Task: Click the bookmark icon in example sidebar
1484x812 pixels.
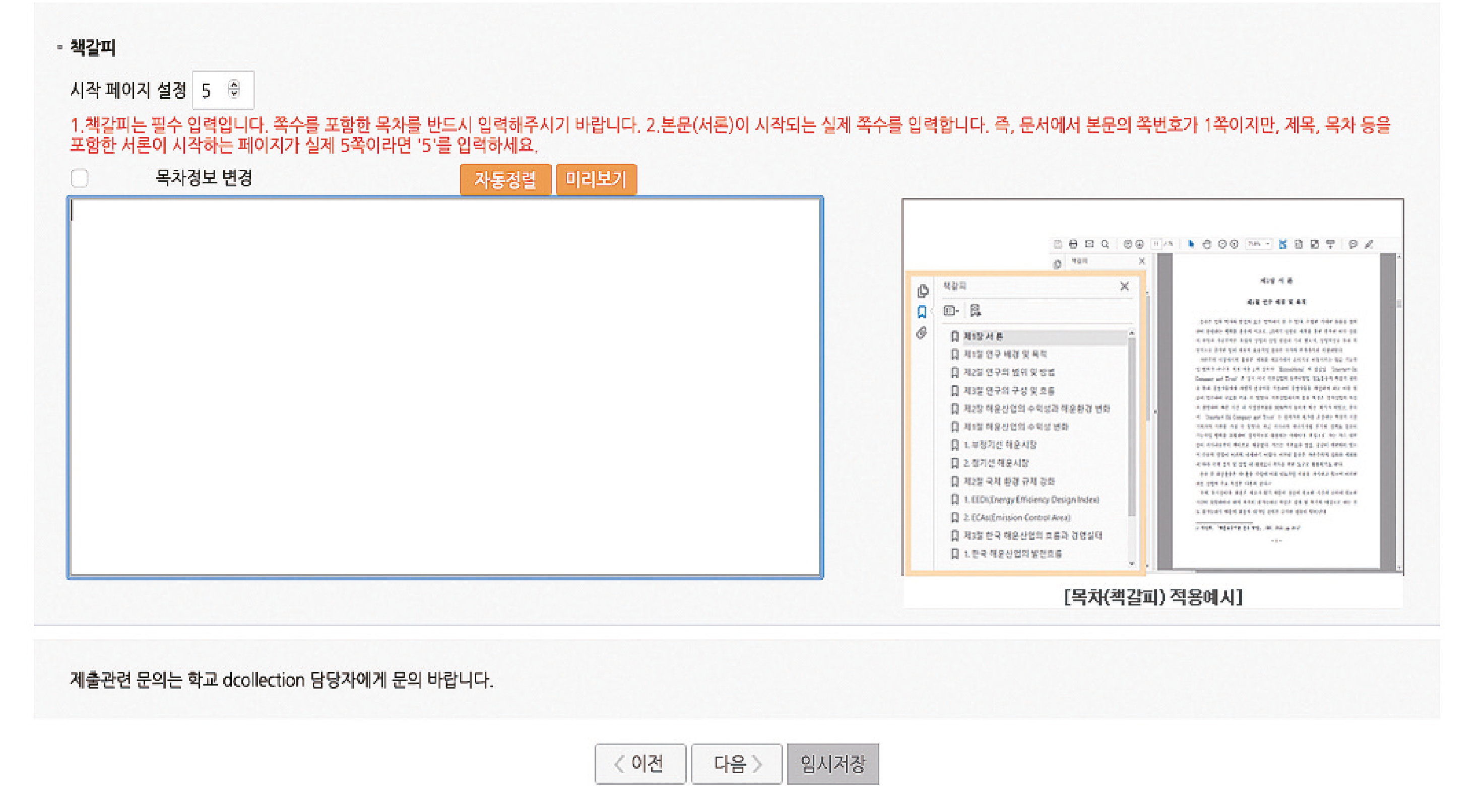Action: click(x=922, y=312)
